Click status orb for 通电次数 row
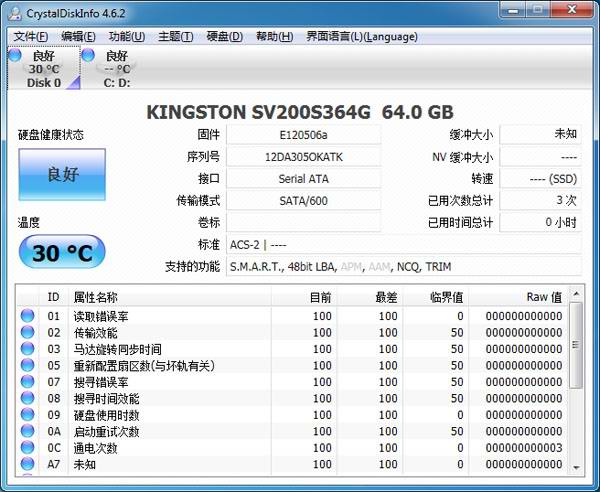This screenshot has height=492, width=600. [27, 448]
